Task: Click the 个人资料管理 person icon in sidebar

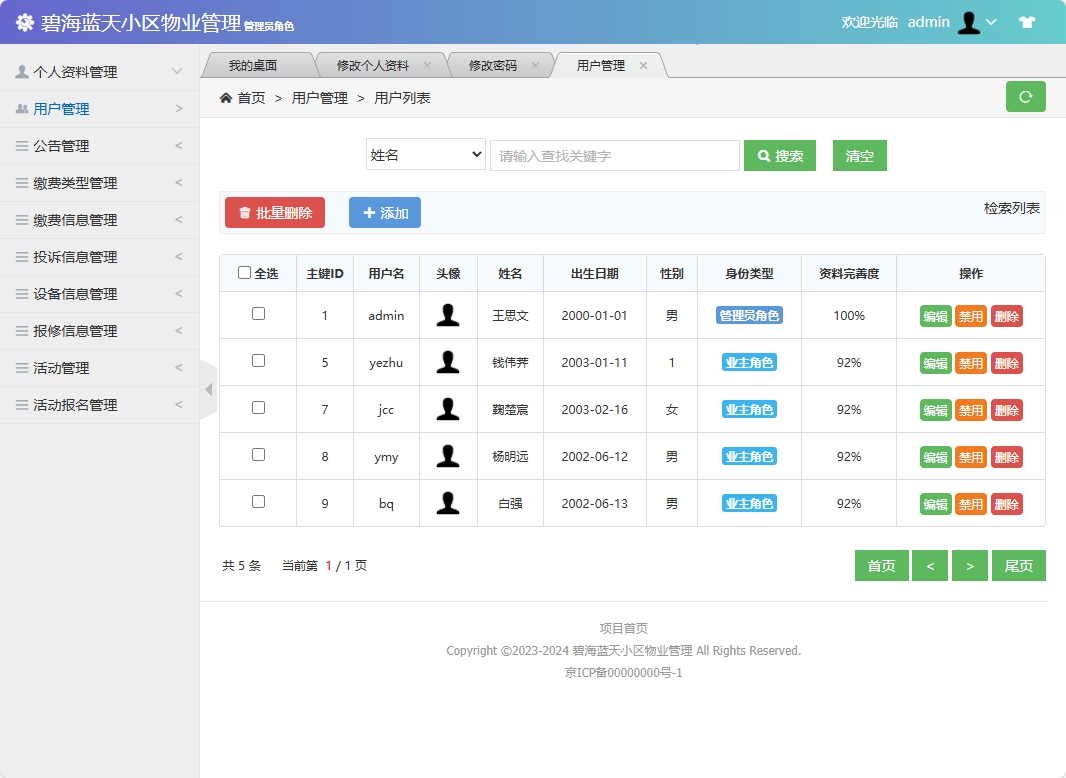Action: (x=22, y=71)
